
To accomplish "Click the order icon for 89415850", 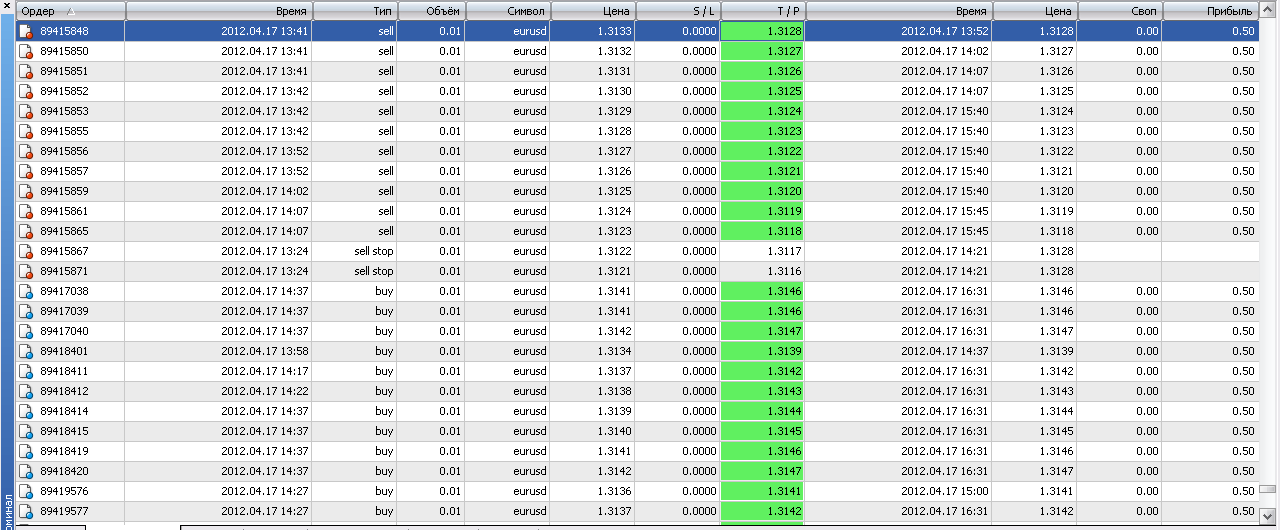I will click(x=26, y=51).
